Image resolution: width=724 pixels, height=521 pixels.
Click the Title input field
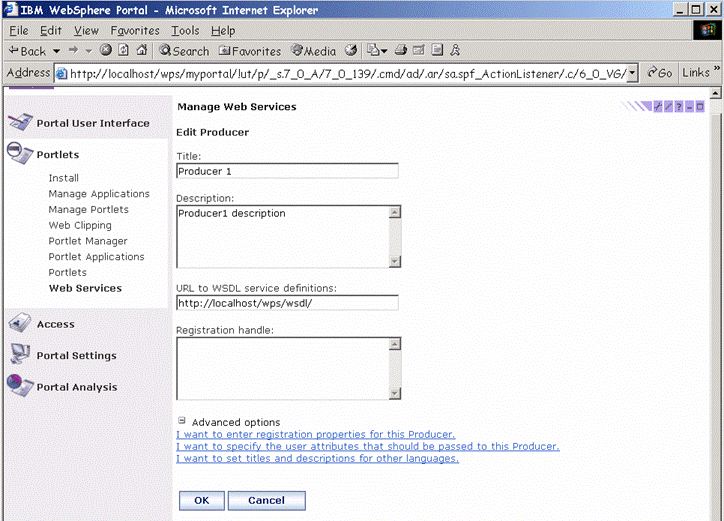tap(287, 171)
